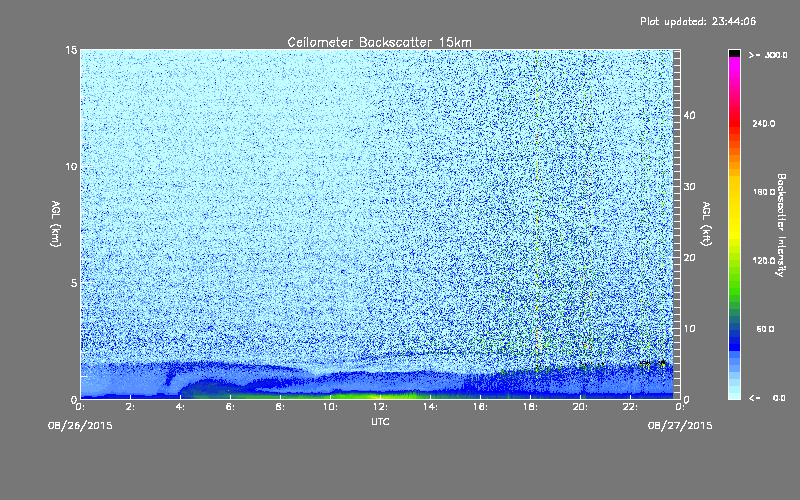This screenshot has height=500, width=800.
Task: Click the start date label 08/26/2015
Action: pos(80,426)
